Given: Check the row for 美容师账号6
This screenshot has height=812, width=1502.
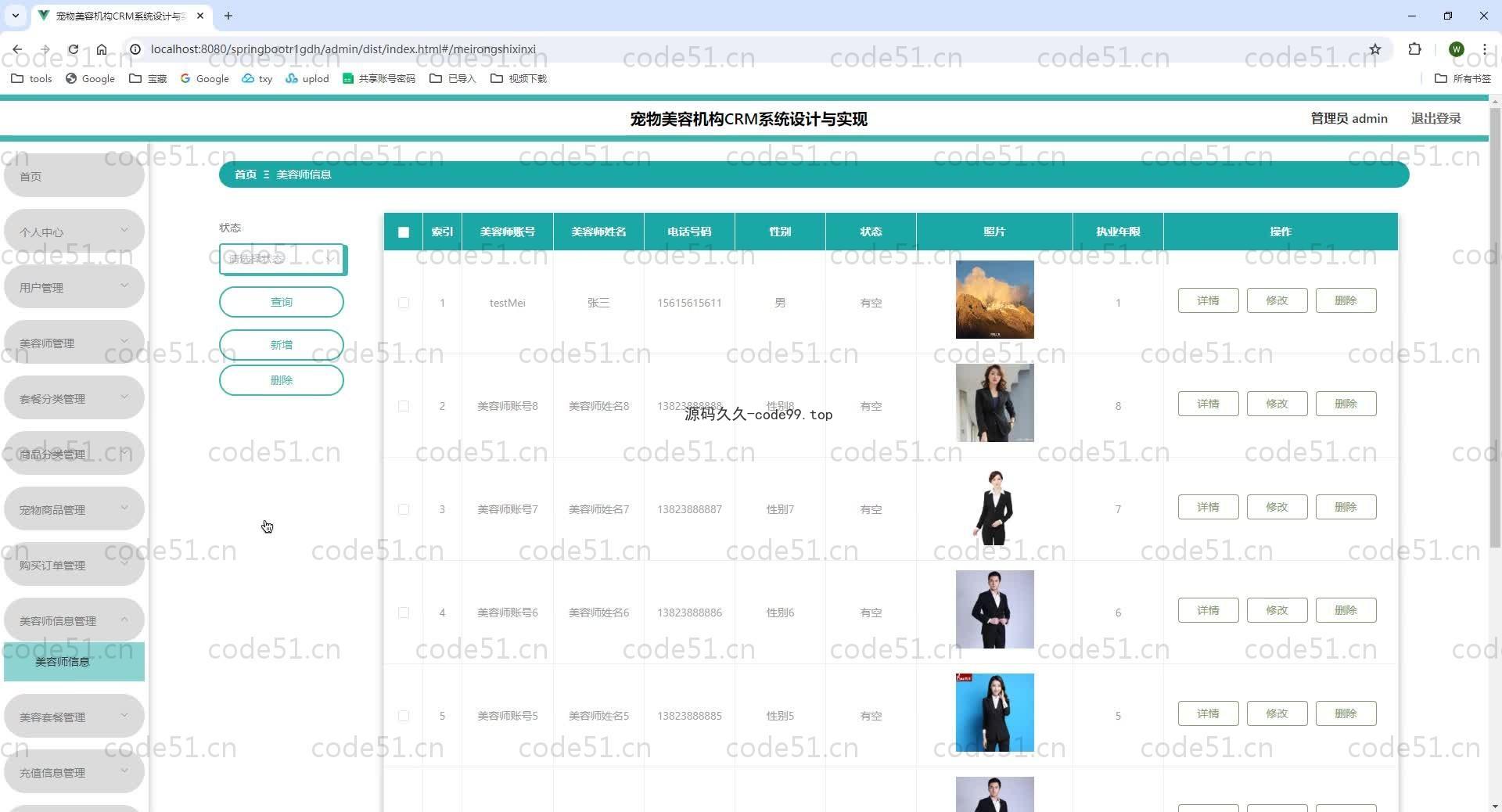Looking at the screenshot, I should [x=404, y=613].
